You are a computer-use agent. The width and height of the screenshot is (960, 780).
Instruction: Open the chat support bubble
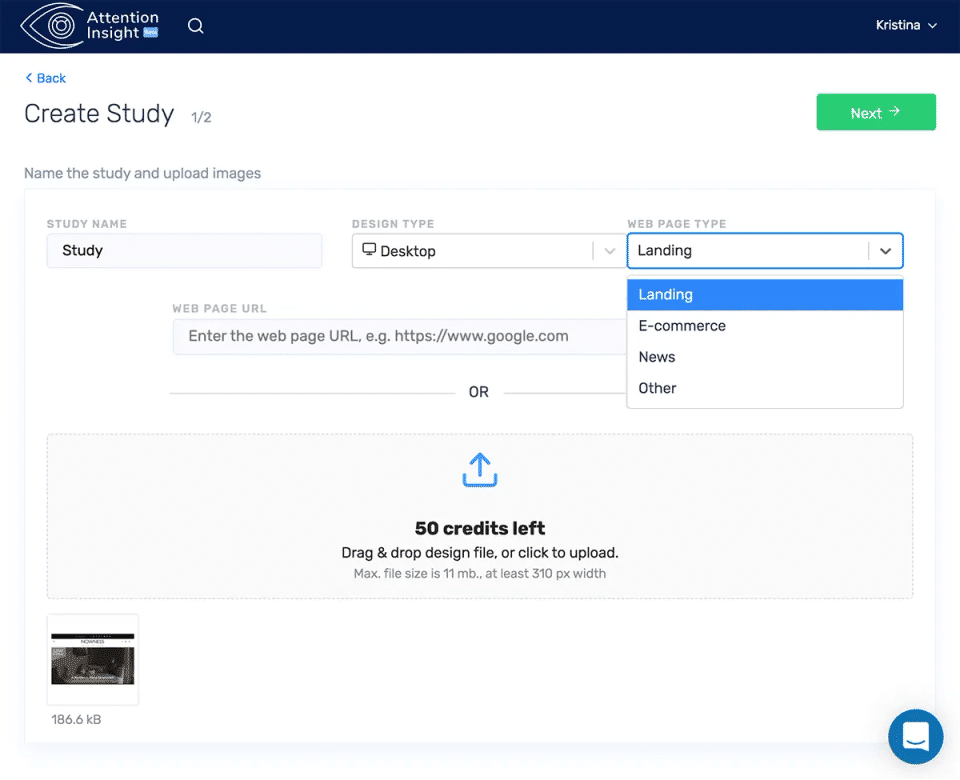pos(915,736)
